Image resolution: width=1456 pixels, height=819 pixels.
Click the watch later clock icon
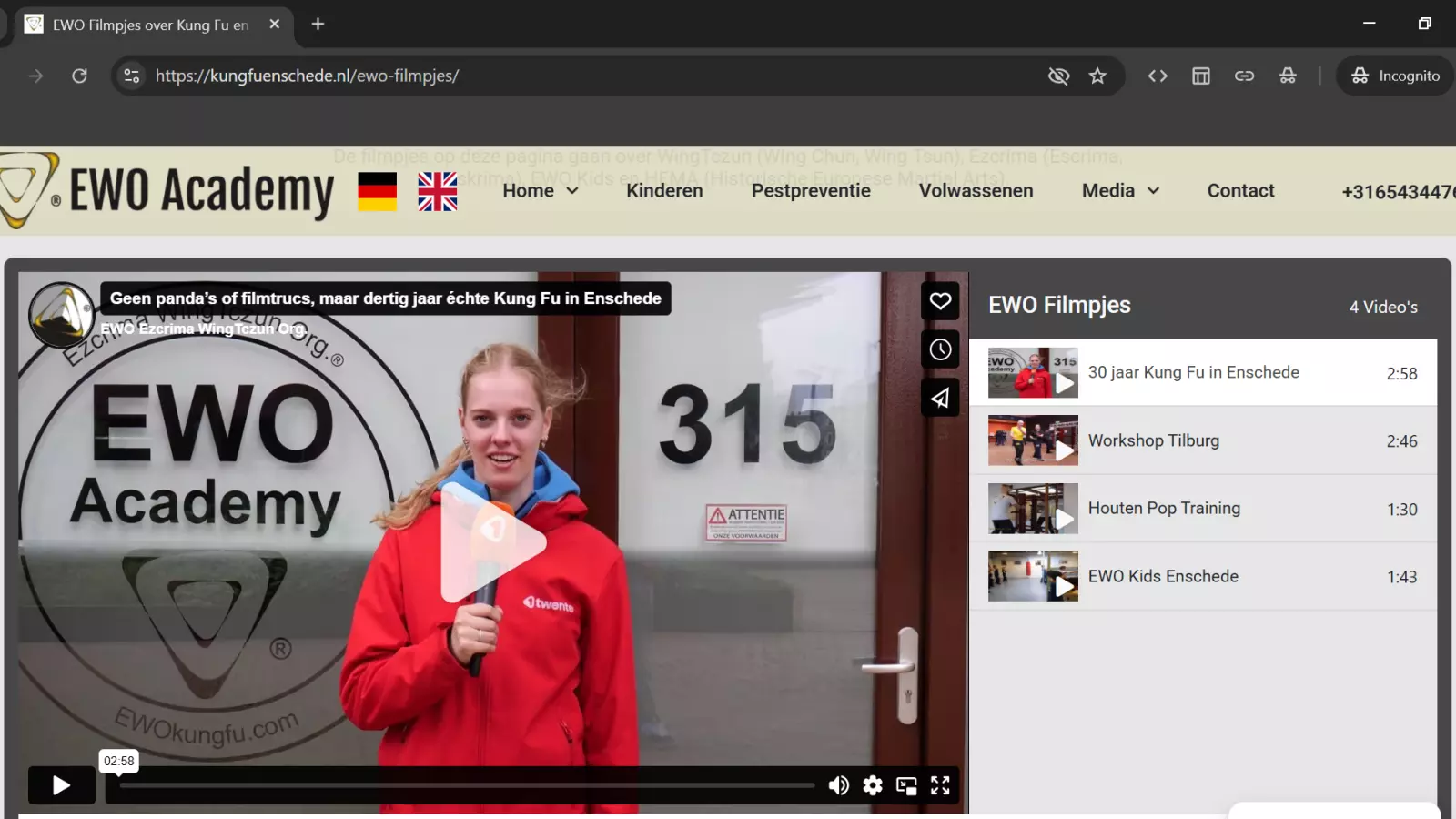940,349
